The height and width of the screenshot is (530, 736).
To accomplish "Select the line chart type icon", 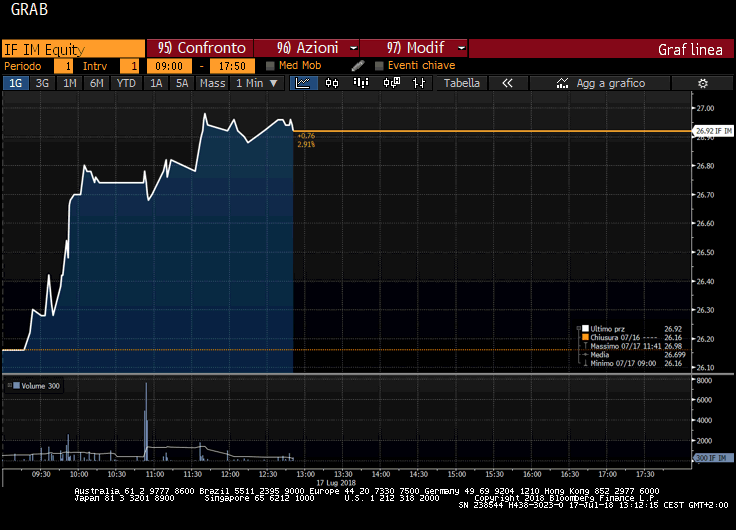I will pos(303,83).
